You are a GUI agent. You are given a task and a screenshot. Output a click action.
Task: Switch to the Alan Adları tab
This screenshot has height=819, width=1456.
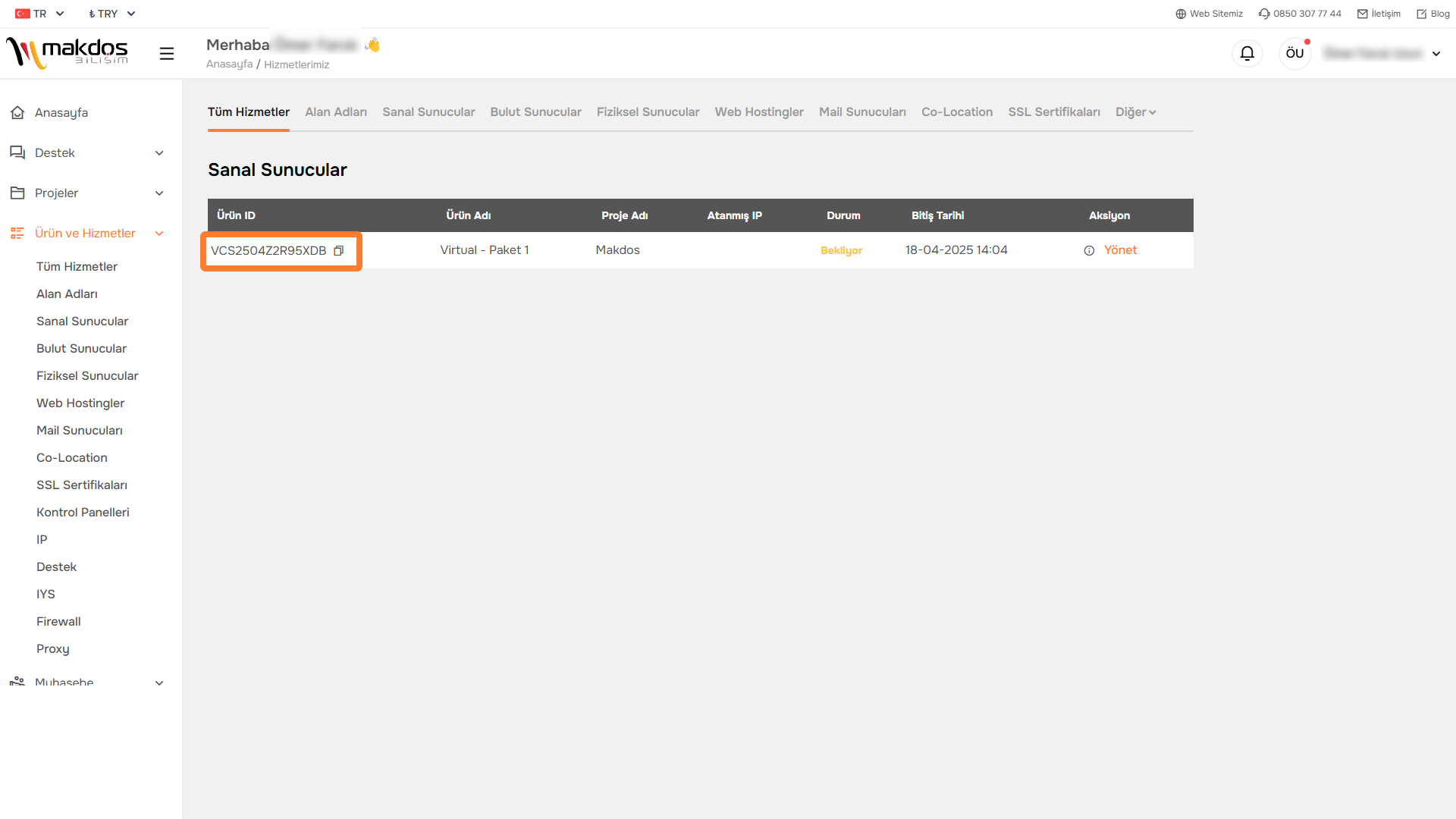(x=336, y=112)
